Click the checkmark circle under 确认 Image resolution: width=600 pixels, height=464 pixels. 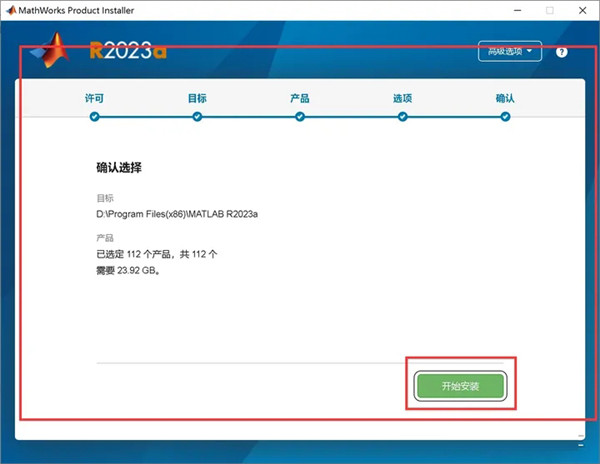[505, 117]
